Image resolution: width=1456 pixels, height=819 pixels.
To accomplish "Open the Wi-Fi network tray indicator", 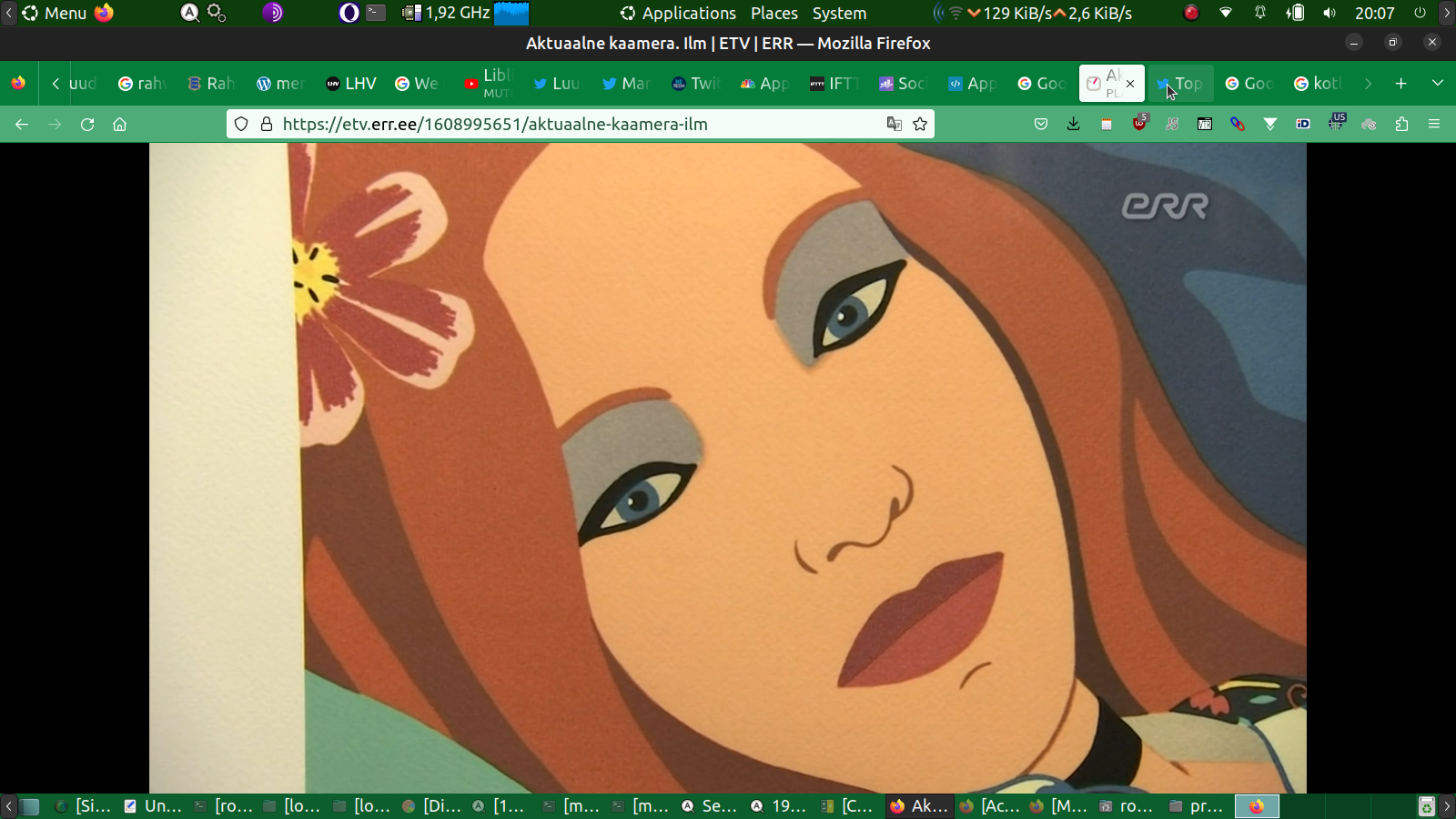I will [x=1226, y=13].
